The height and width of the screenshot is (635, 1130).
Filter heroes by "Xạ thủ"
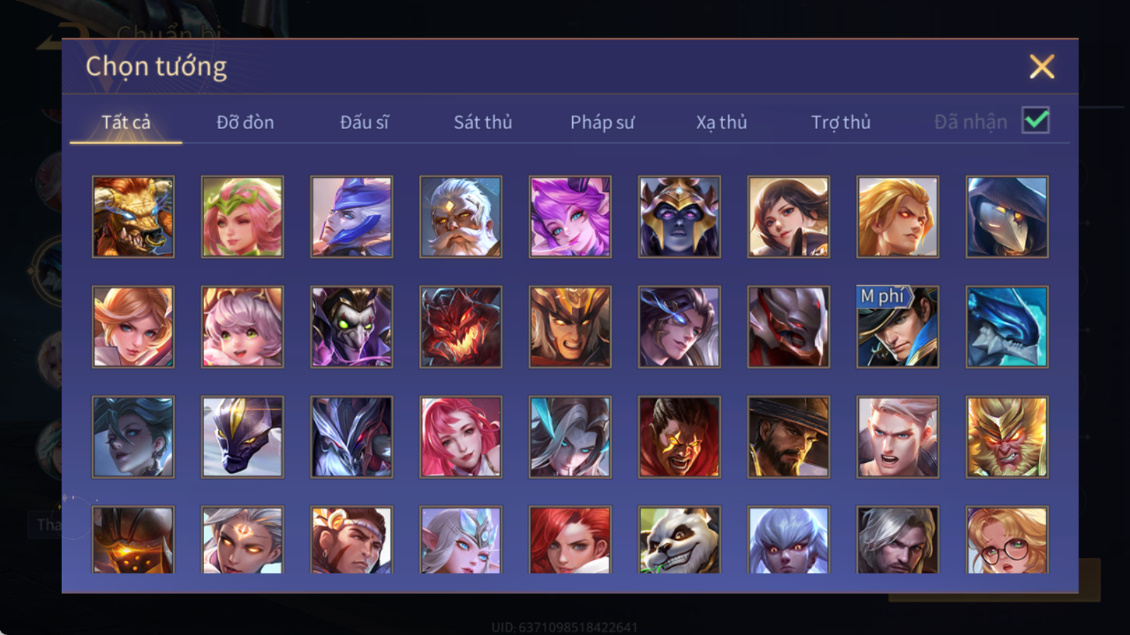[721, 123]
